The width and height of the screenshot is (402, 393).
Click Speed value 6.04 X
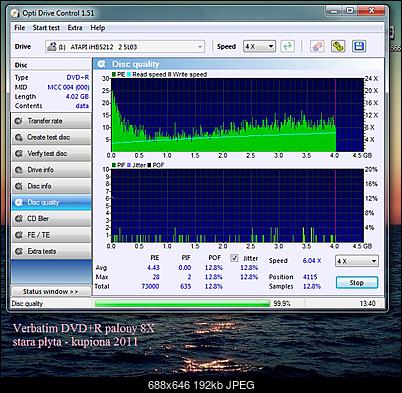[x=312, y=261]
